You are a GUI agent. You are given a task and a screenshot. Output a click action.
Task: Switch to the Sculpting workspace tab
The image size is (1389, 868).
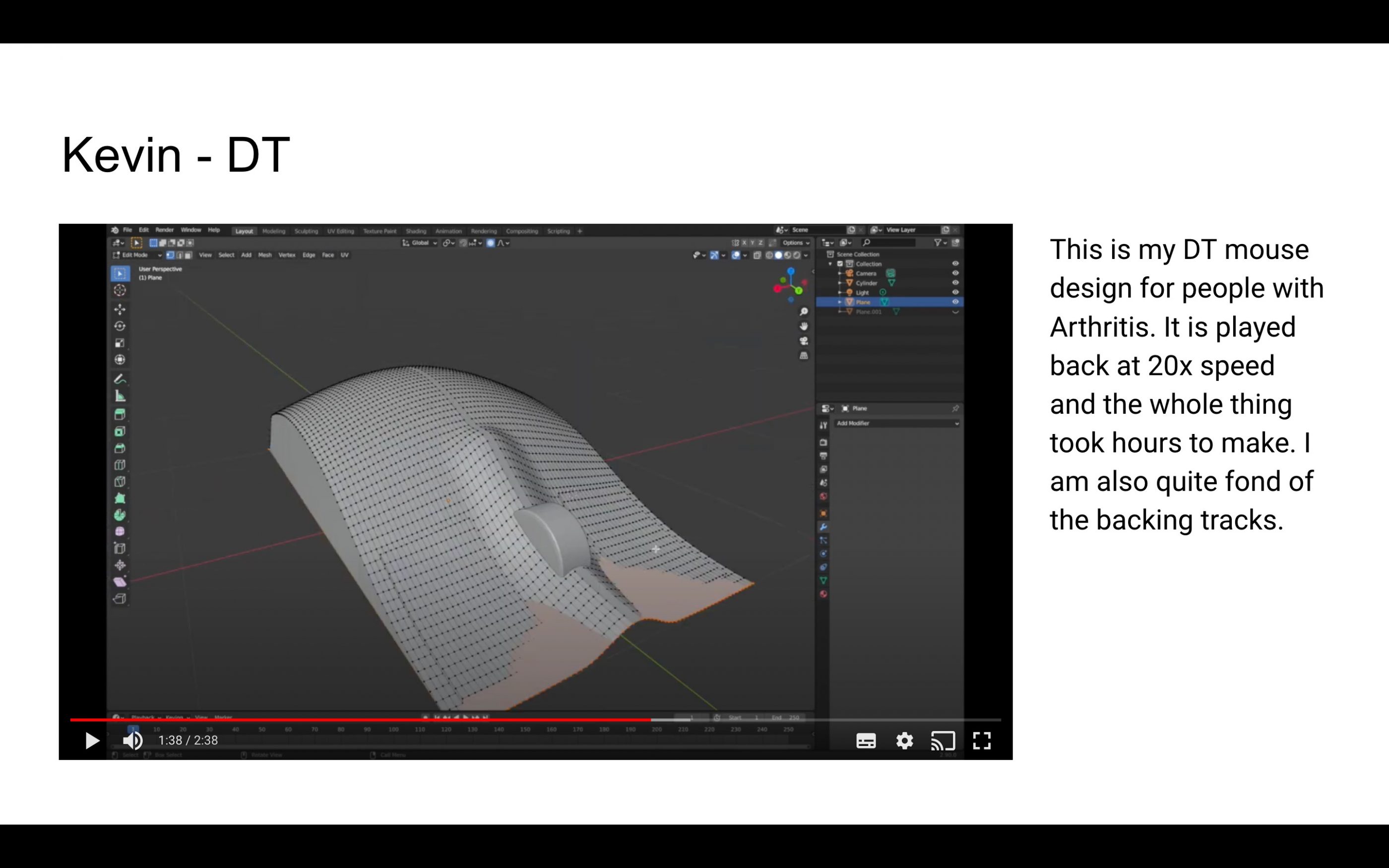pos(306,231)
